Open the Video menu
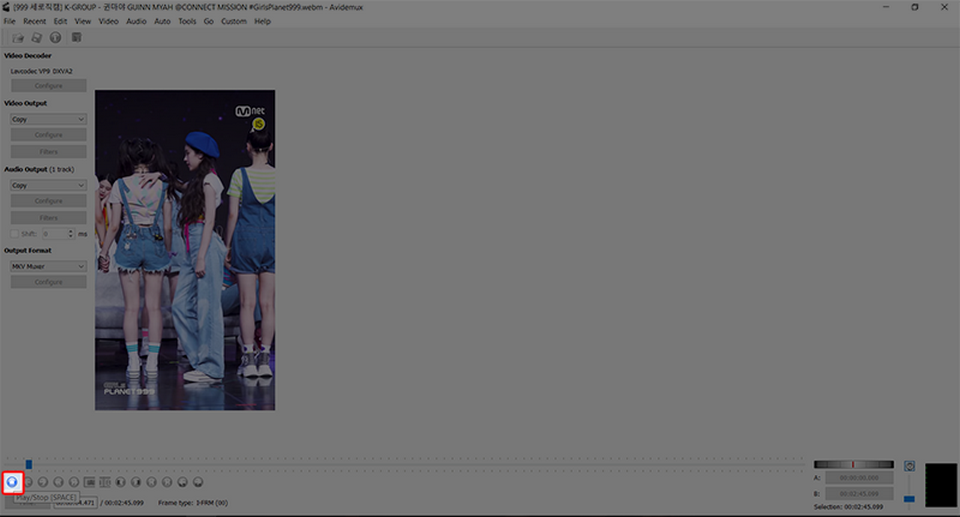Image resolution: width=960 pixels, height=517 pixels. 108,21
